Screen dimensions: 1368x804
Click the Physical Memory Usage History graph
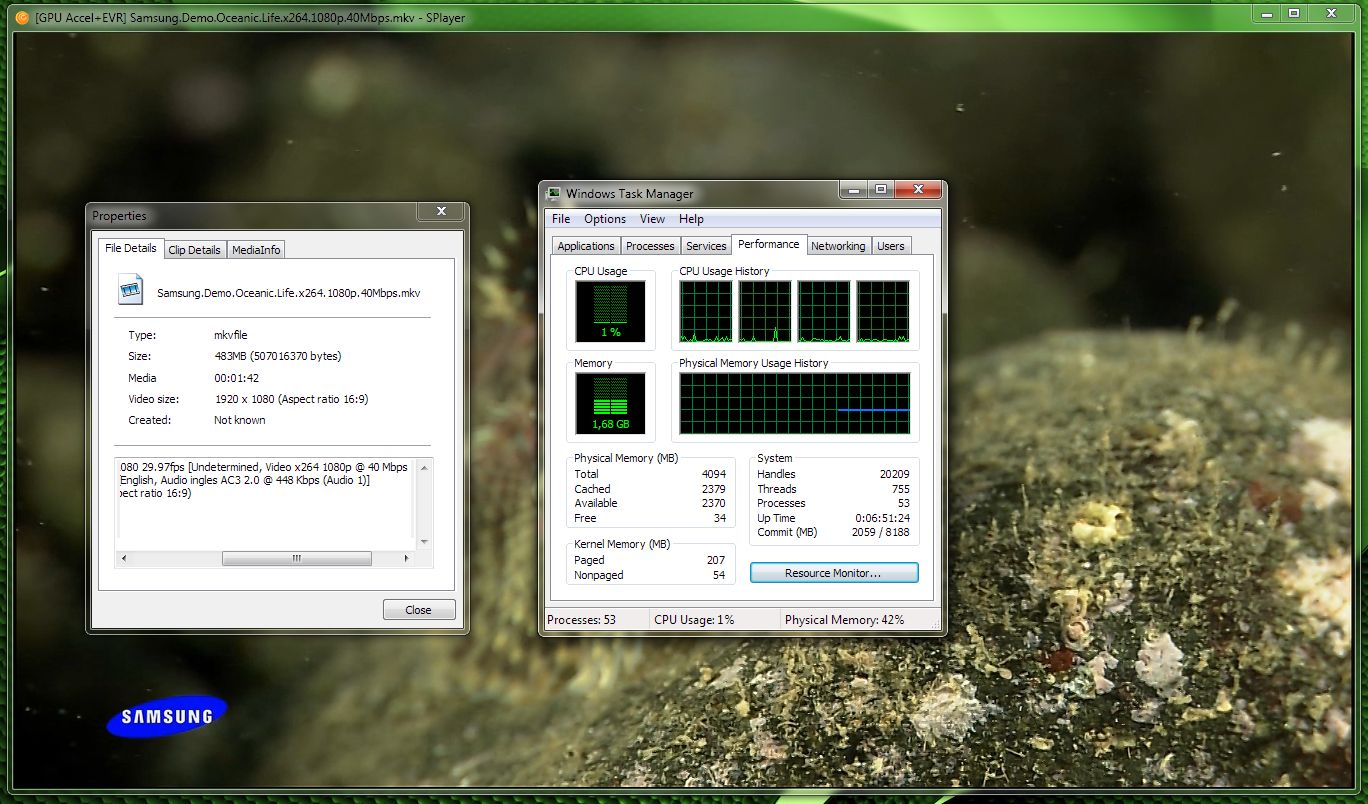(x=794, y=403)
